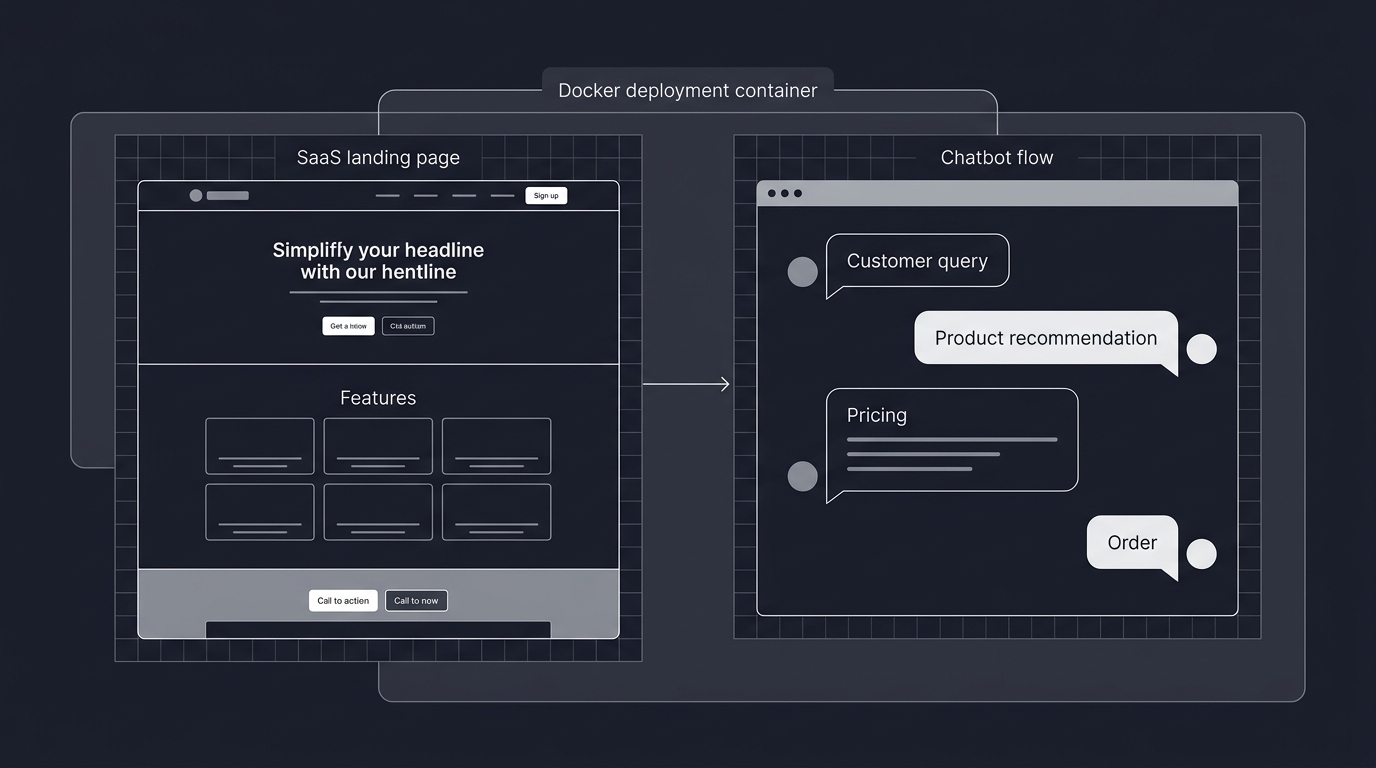Viewport: 1376px width, 768px height.
Task: Click the Product recommendation bubble
Action: pyautogui.click(x=1044, y=338)
